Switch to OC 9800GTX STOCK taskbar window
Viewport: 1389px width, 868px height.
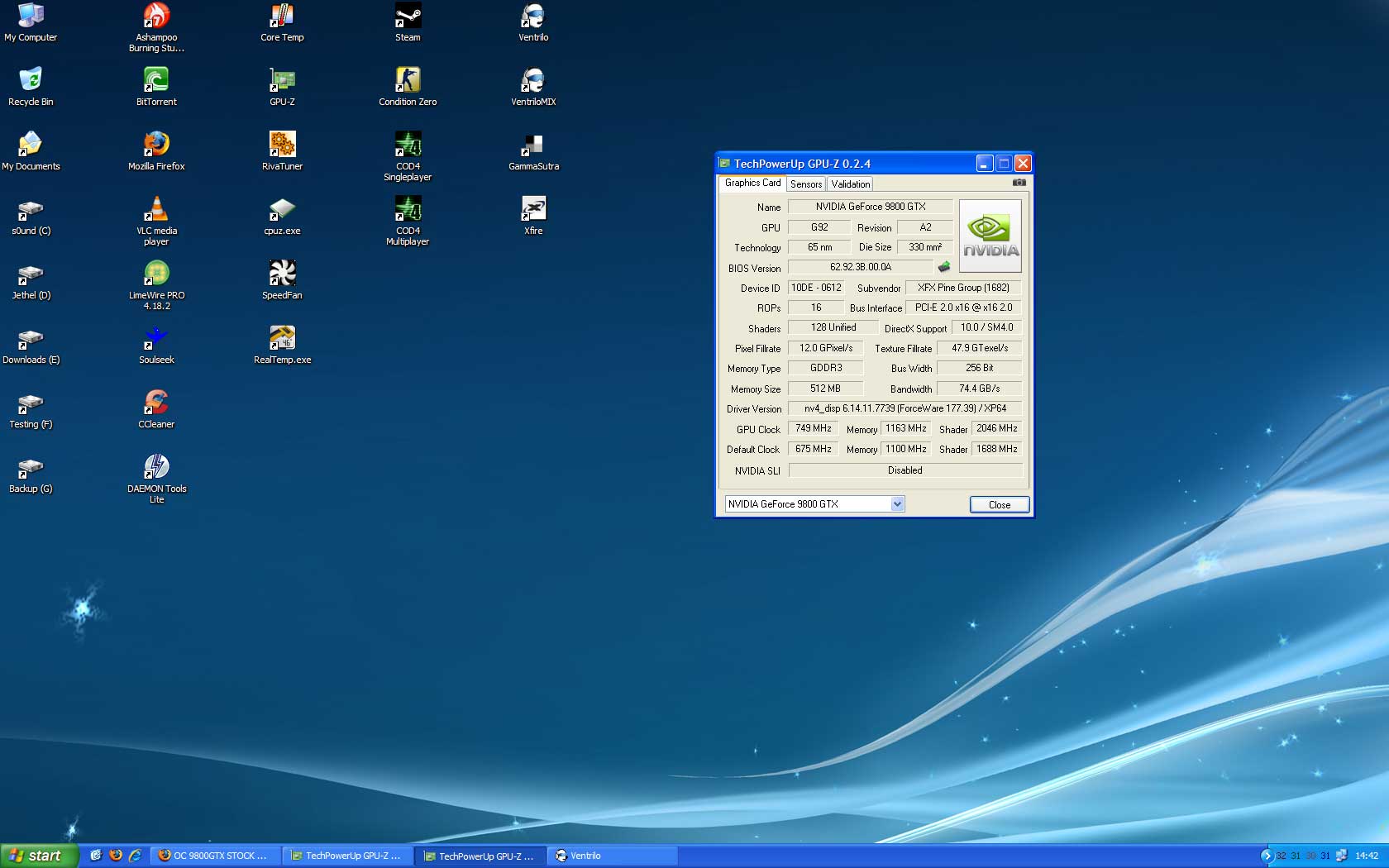coord(213,856)
